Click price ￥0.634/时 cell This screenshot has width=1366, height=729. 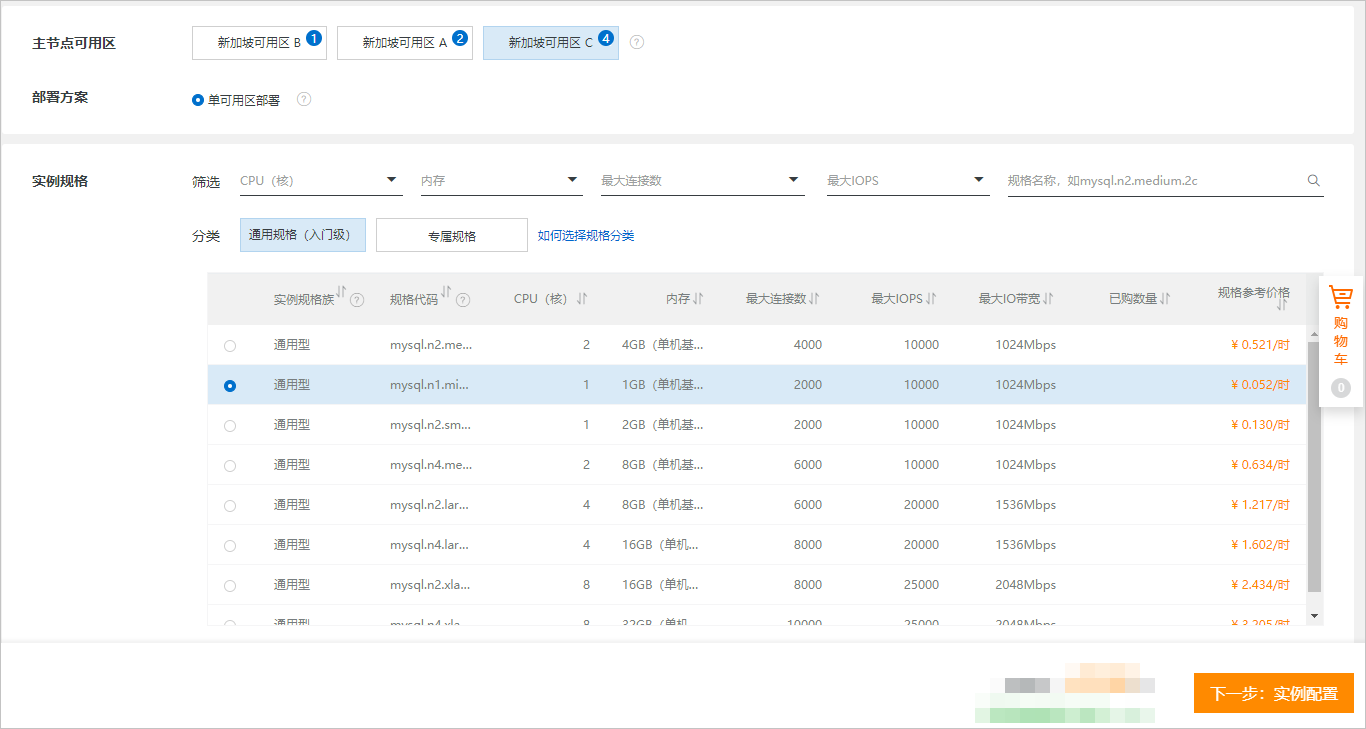pyautogui.click(x=1260, y=465)
